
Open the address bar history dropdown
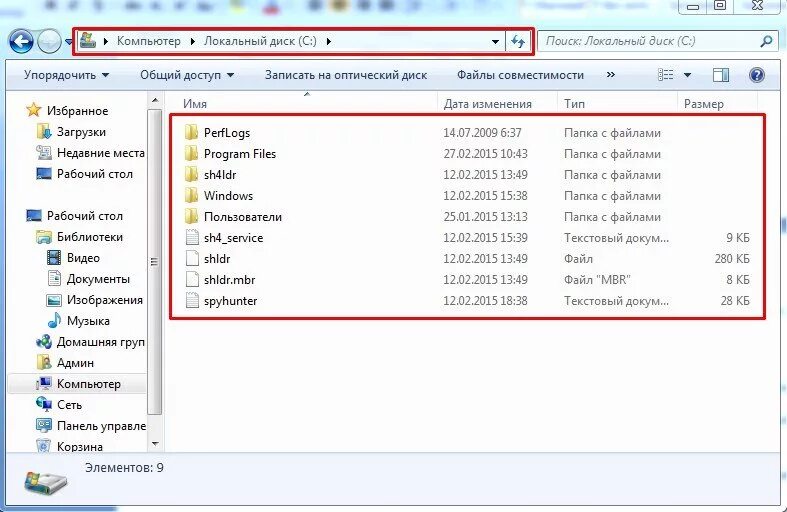(x=495, y=41)
